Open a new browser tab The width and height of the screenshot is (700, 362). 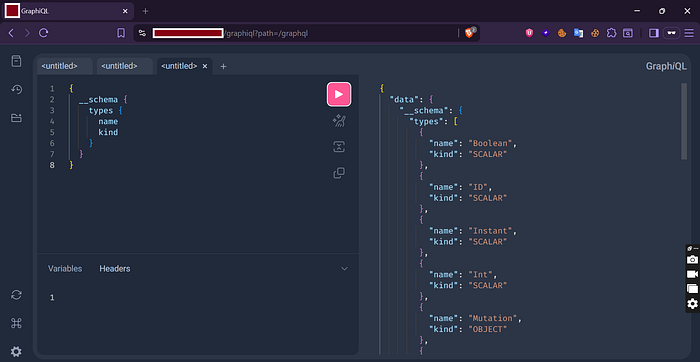(145, 11)
